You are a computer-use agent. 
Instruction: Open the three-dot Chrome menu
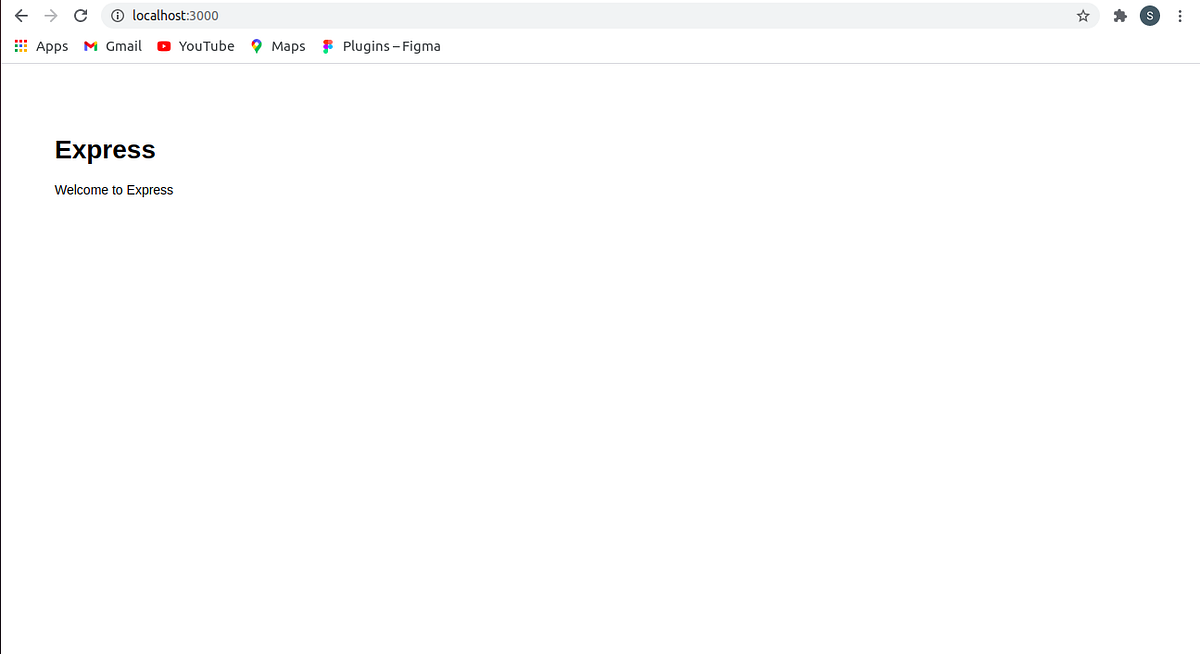click(x=1180, y=15)
